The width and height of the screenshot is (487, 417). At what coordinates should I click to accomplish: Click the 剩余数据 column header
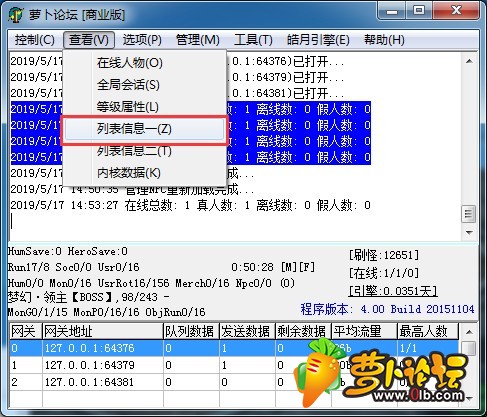pyautogui.click(x=303, y=331)
